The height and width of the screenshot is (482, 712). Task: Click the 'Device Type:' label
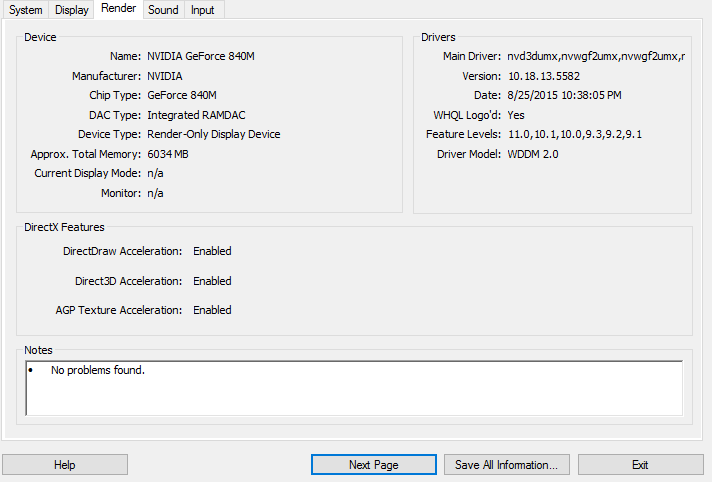point(109,134)
